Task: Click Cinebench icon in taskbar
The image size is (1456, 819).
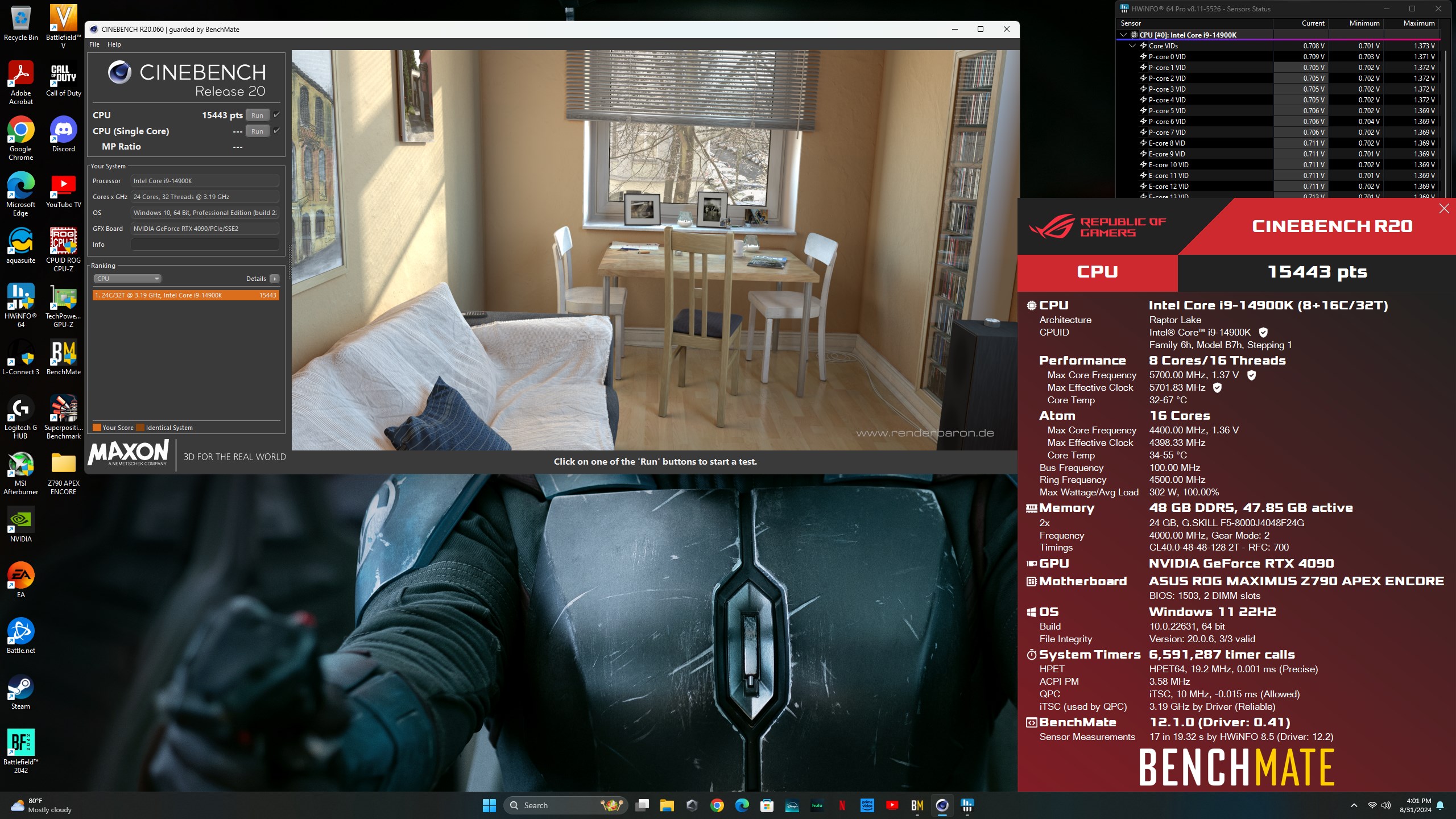Action: [x=942, y=805]
